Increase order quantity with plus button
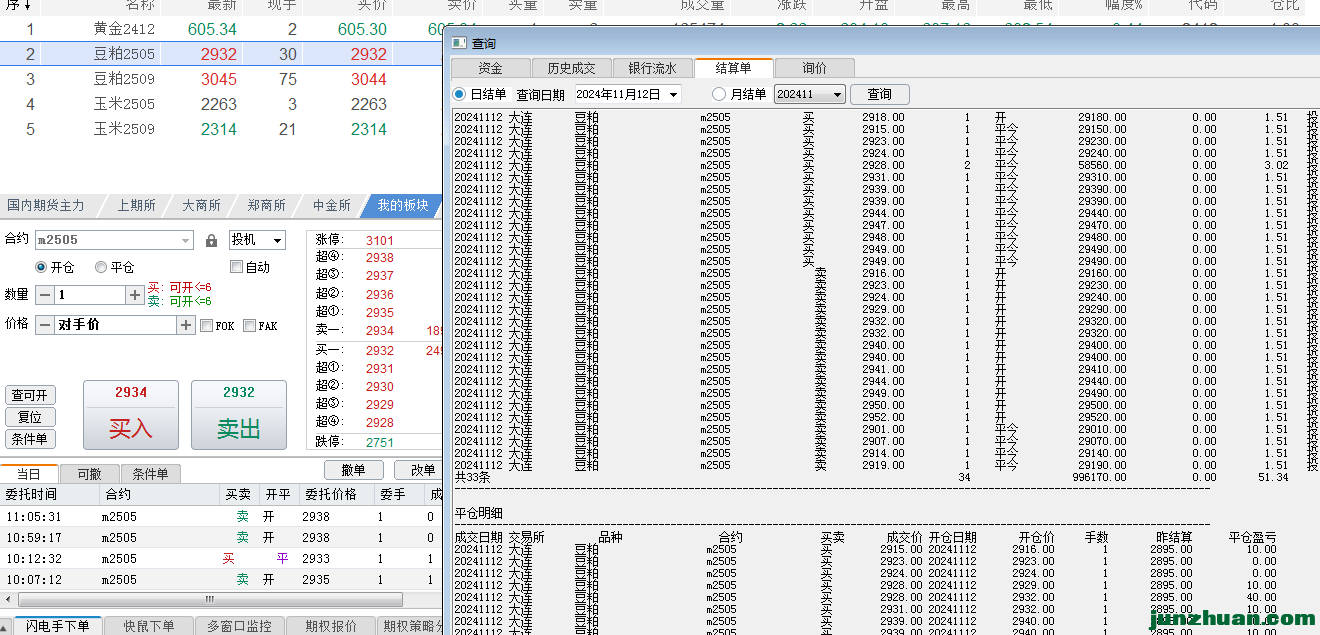The height and width of the screenshot is (635, 1320). [135, 295]
